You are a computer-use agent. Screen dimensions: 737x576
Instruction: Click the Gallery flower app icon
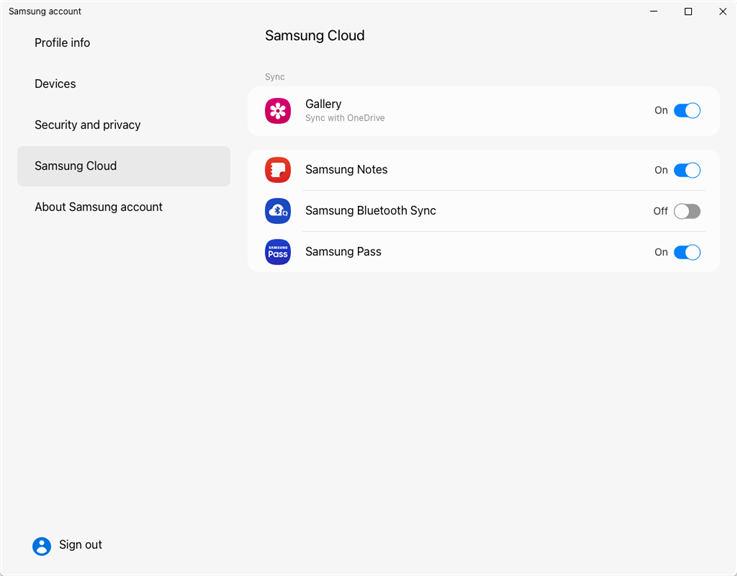tap(278, 111)
